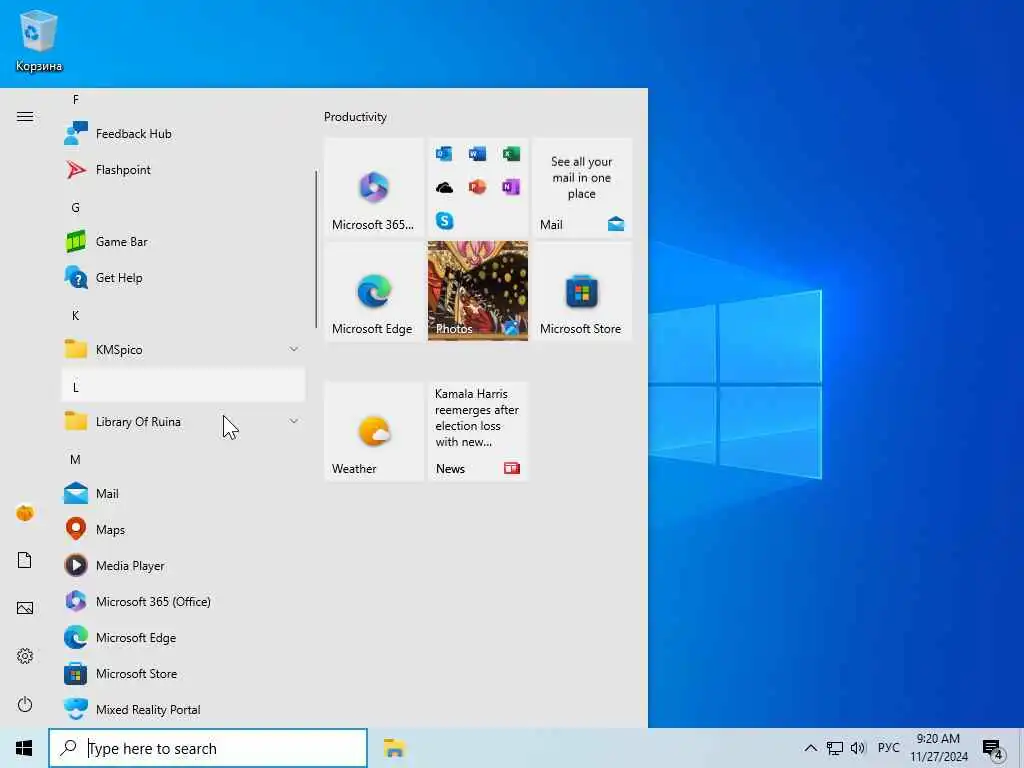
Task: Click the Productivity group heading
Action: pos(355,117)
